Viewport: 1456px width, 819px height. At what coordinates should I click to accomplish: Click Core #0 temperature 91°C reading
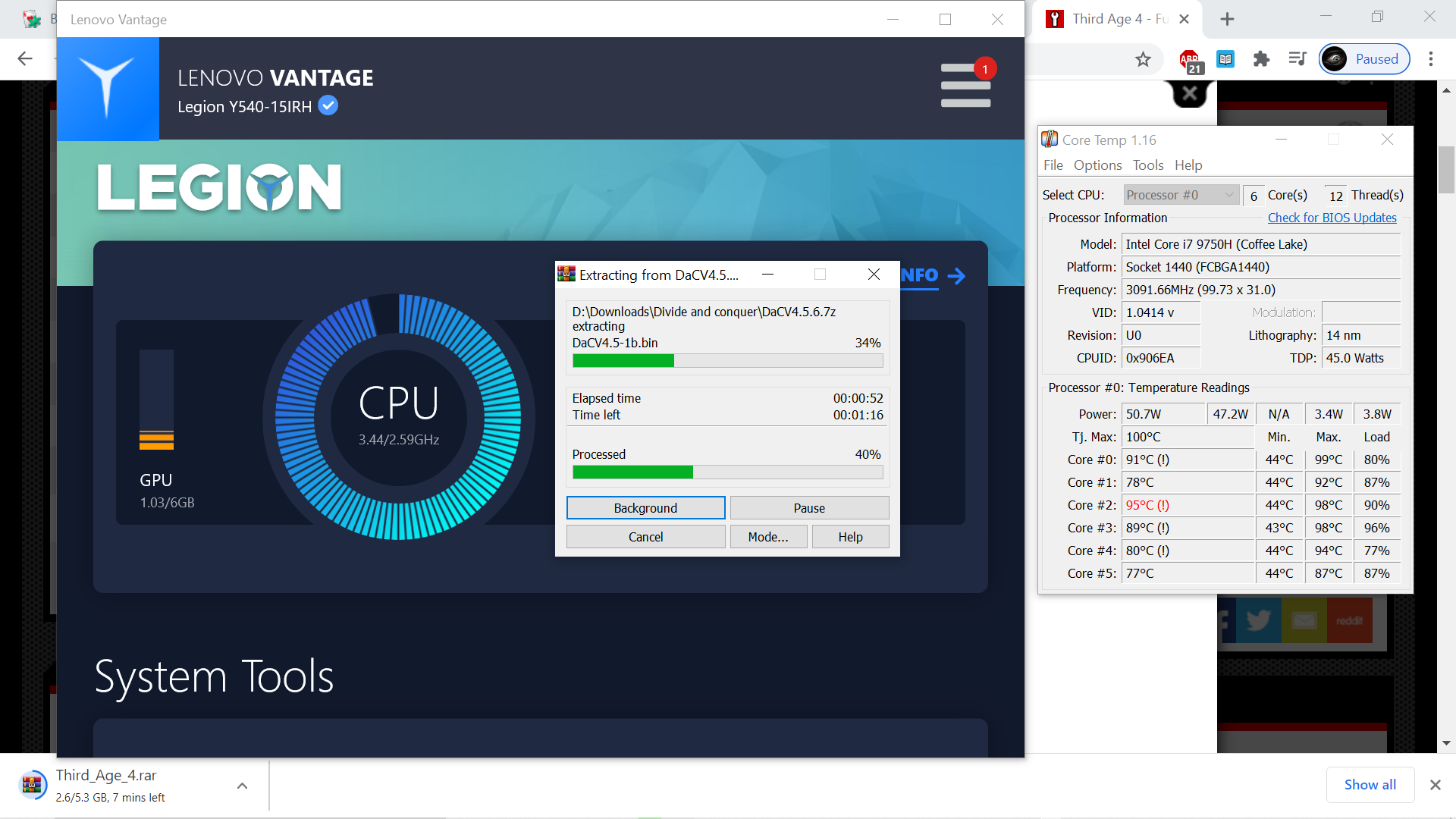point(1188,460)
